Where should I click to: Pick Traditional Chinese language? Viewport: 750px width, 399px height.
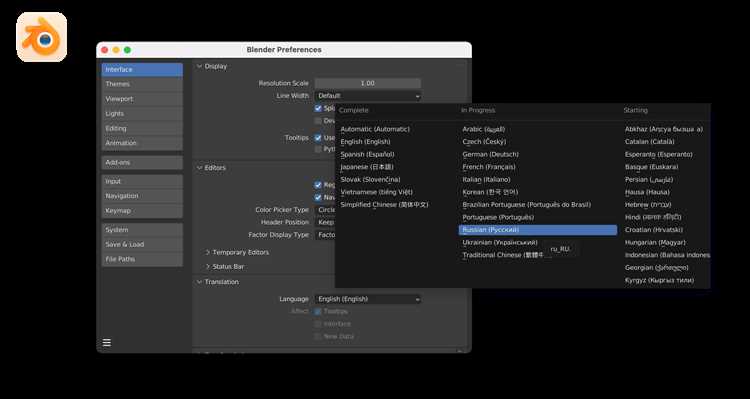click(504, 255)
